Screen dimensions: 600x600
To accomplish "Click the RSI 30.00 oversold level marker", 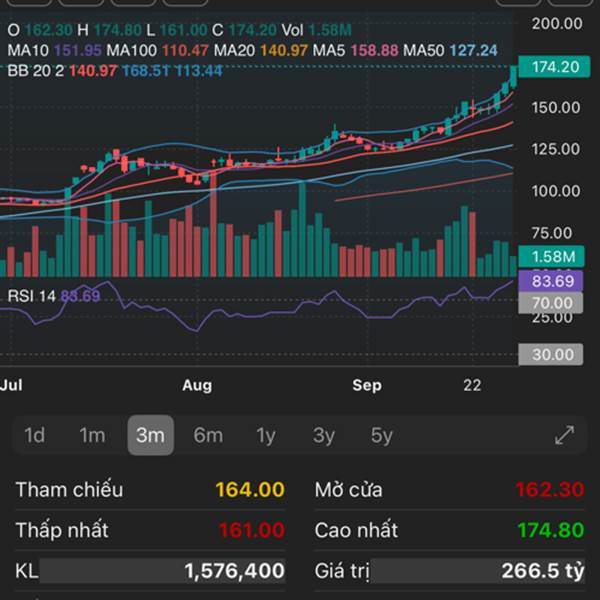I will coord(550,354).
